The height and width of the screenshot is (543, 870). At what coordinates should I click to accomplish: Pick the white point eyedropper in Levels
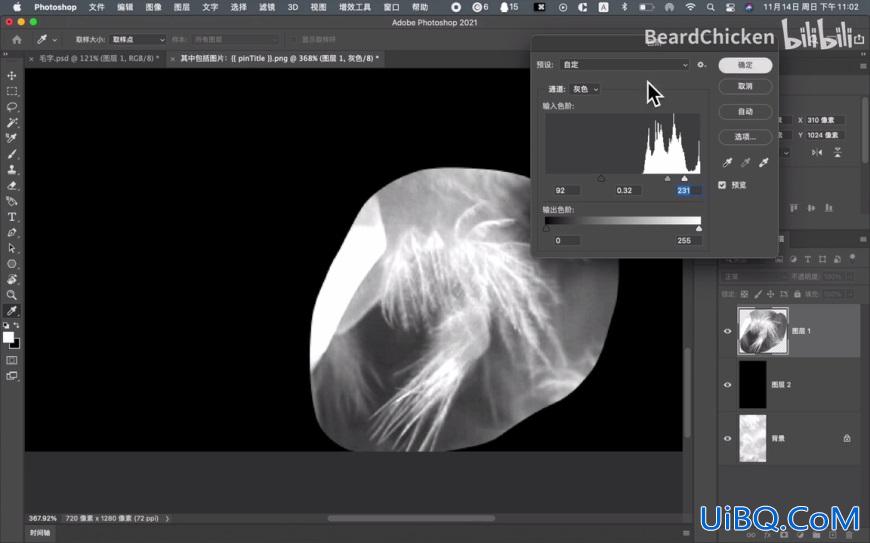pos(763,162)
